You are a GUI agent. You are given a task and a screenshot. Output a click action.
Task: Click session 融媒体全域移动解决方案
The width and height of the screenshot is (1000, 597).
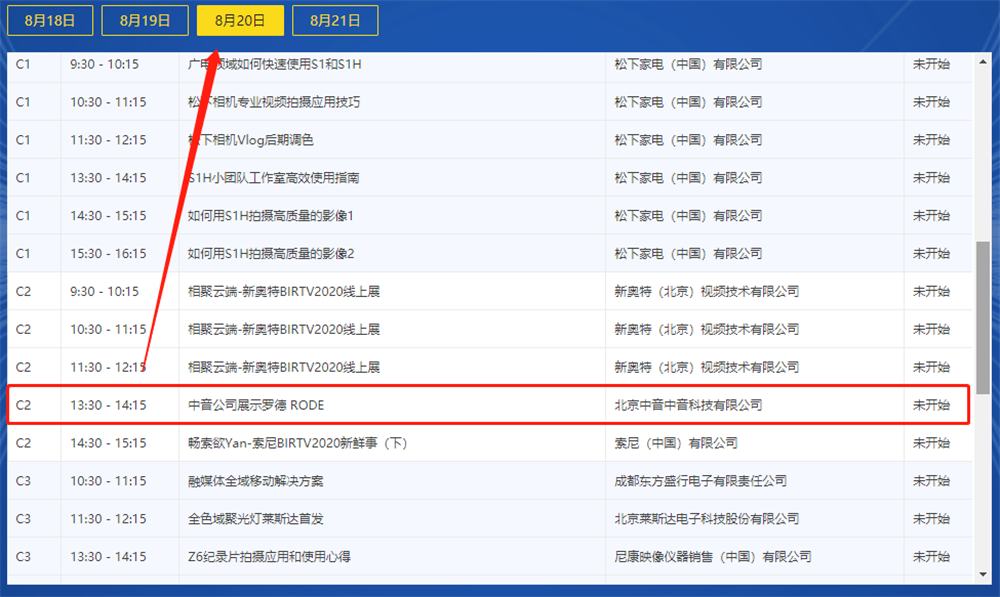pyautogui.click(x=255, y=481)
